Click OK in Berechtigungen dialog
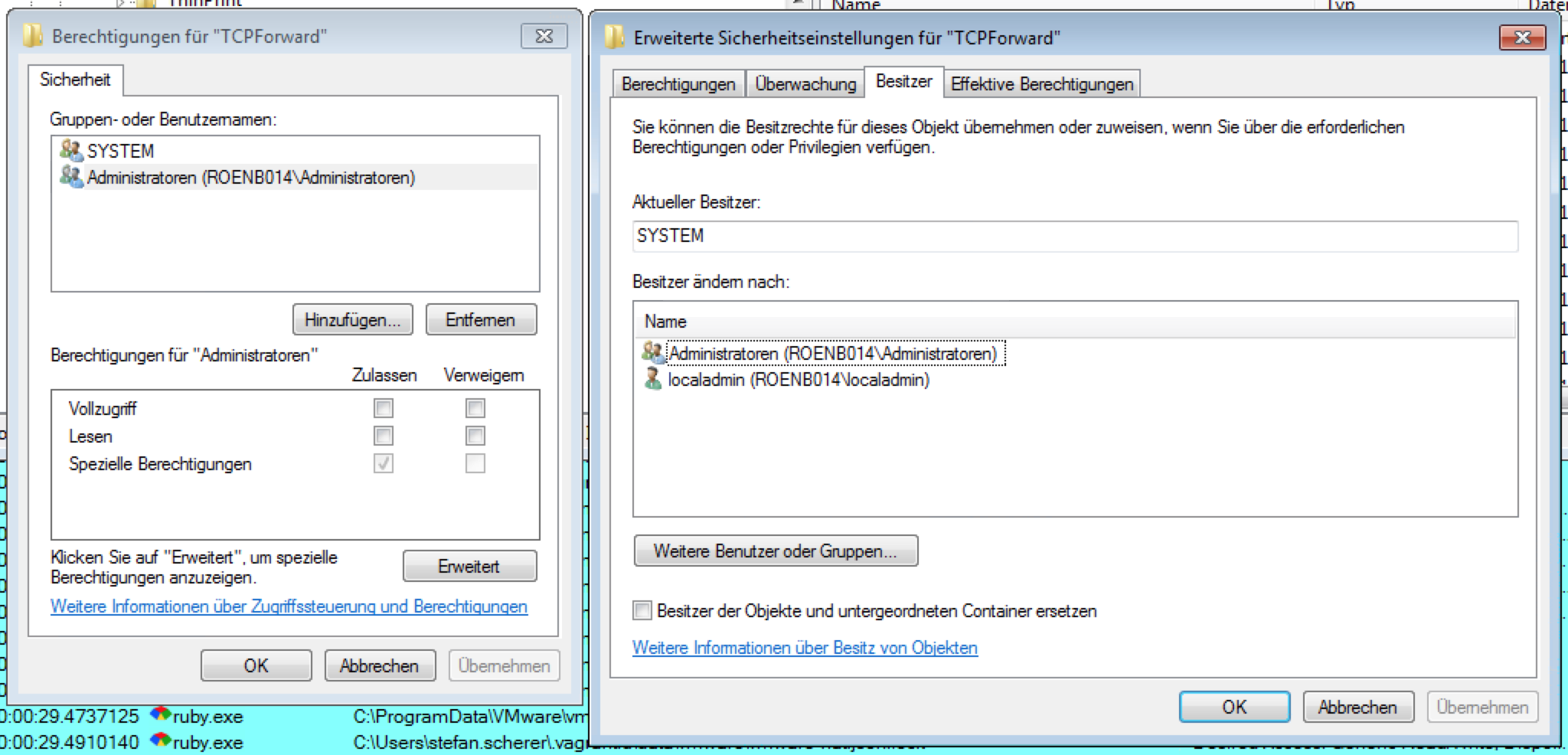 point(256,665)
